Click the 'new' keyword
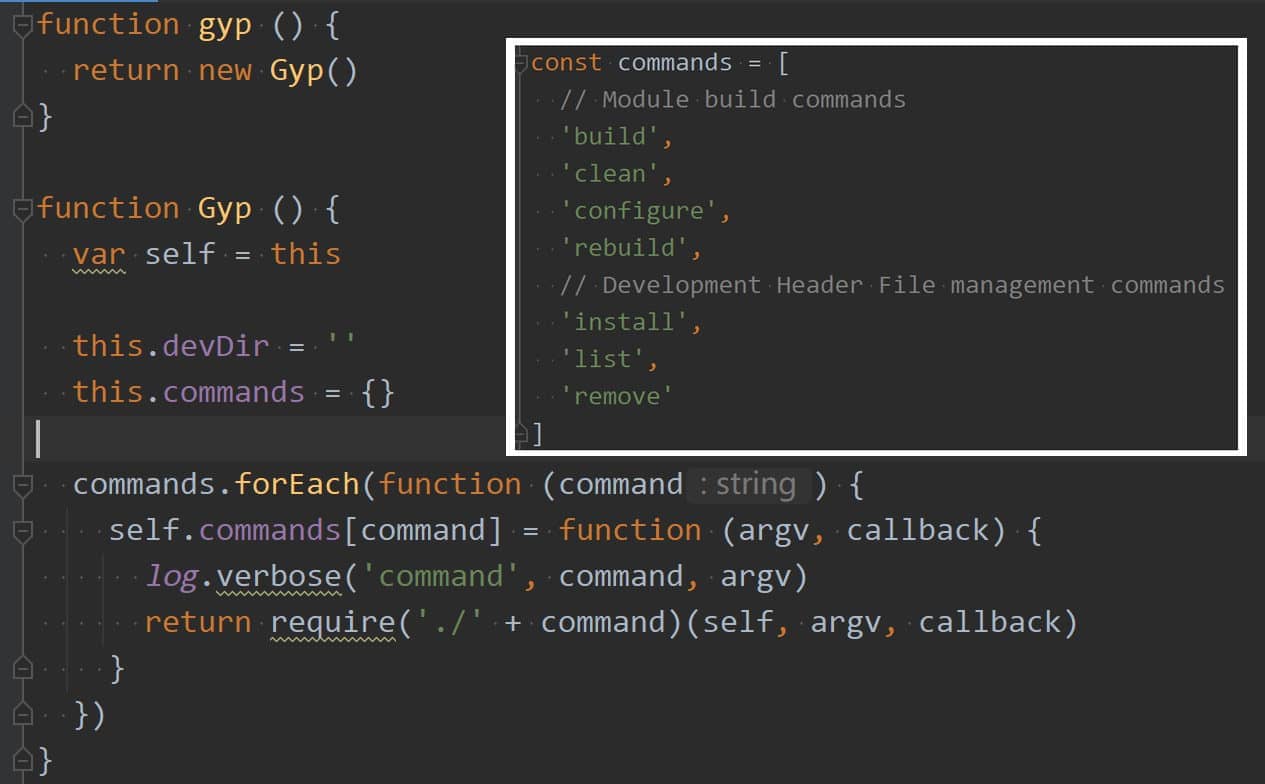The height and width of the screenshot is (784, 1265). coord(224,71)
